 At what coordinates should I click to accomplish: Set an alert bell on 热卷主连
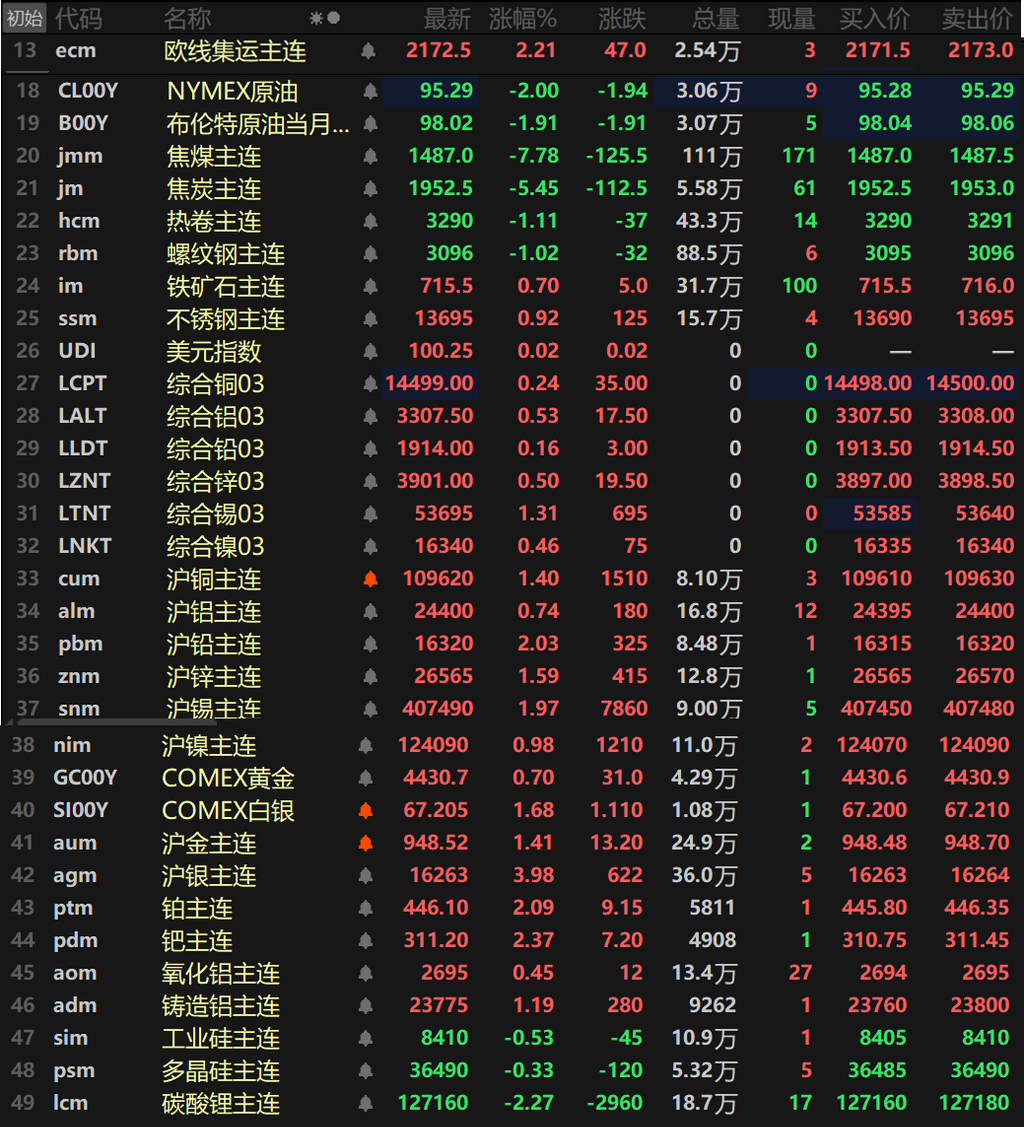370,221
